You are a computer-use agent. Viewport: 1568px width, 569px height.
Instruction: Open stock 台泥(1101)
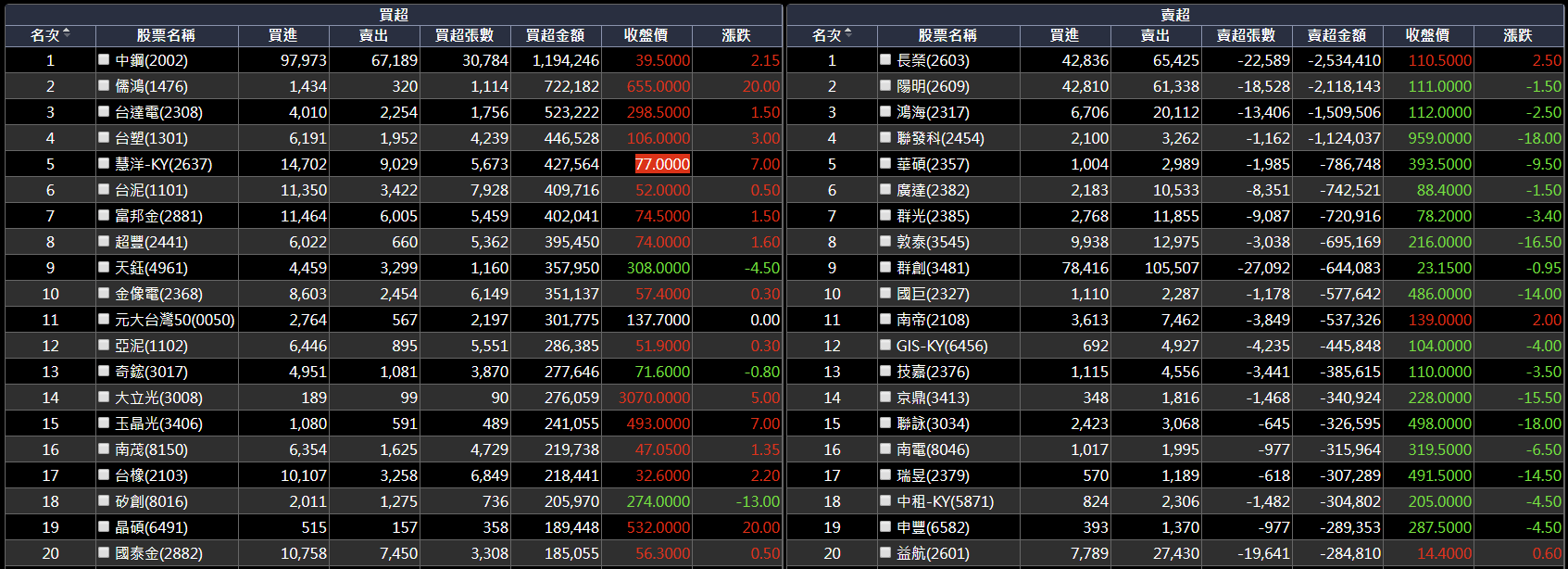[151, 190]
